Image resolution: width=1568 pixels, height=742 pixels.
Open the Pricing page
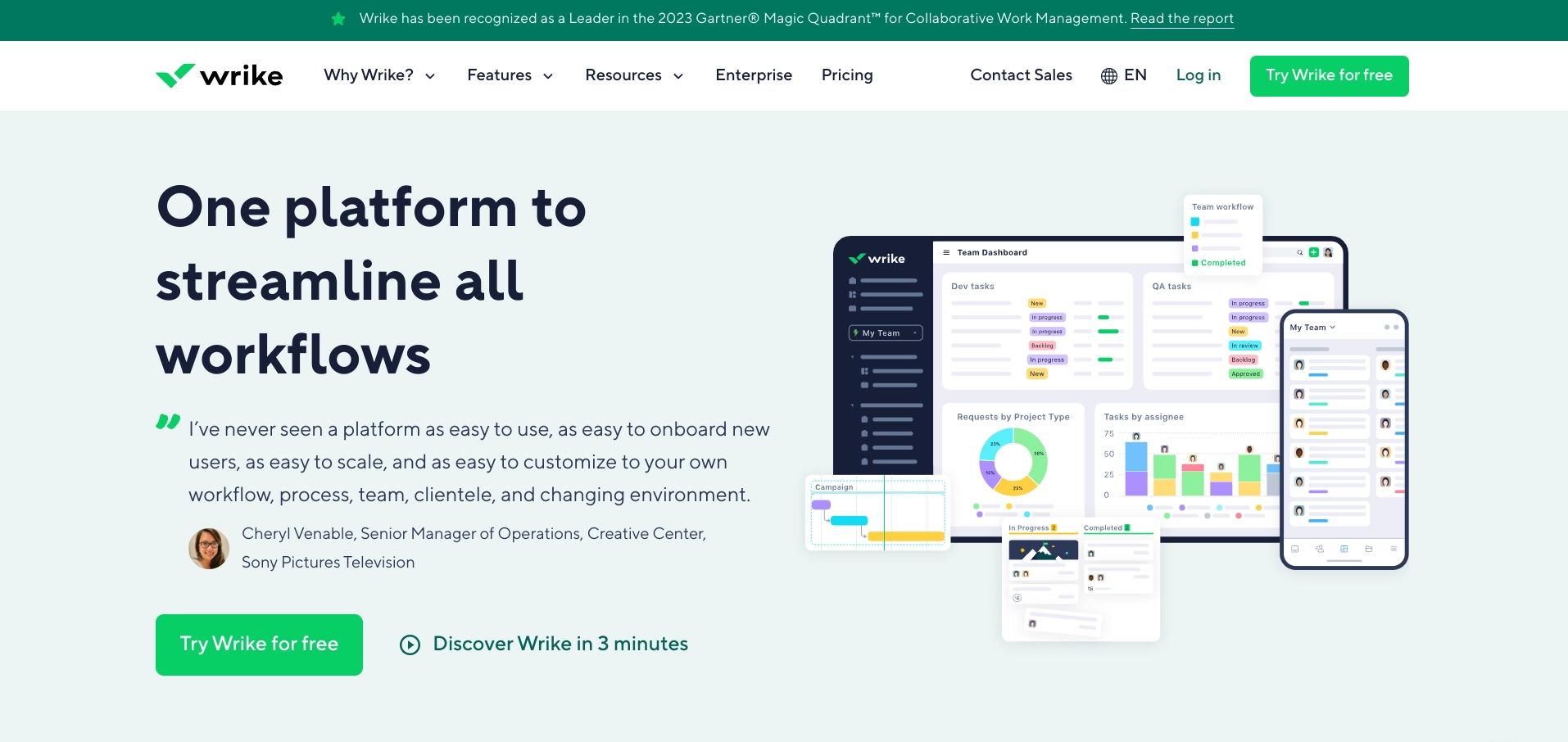pyautogui.click(x=847, y=75)
